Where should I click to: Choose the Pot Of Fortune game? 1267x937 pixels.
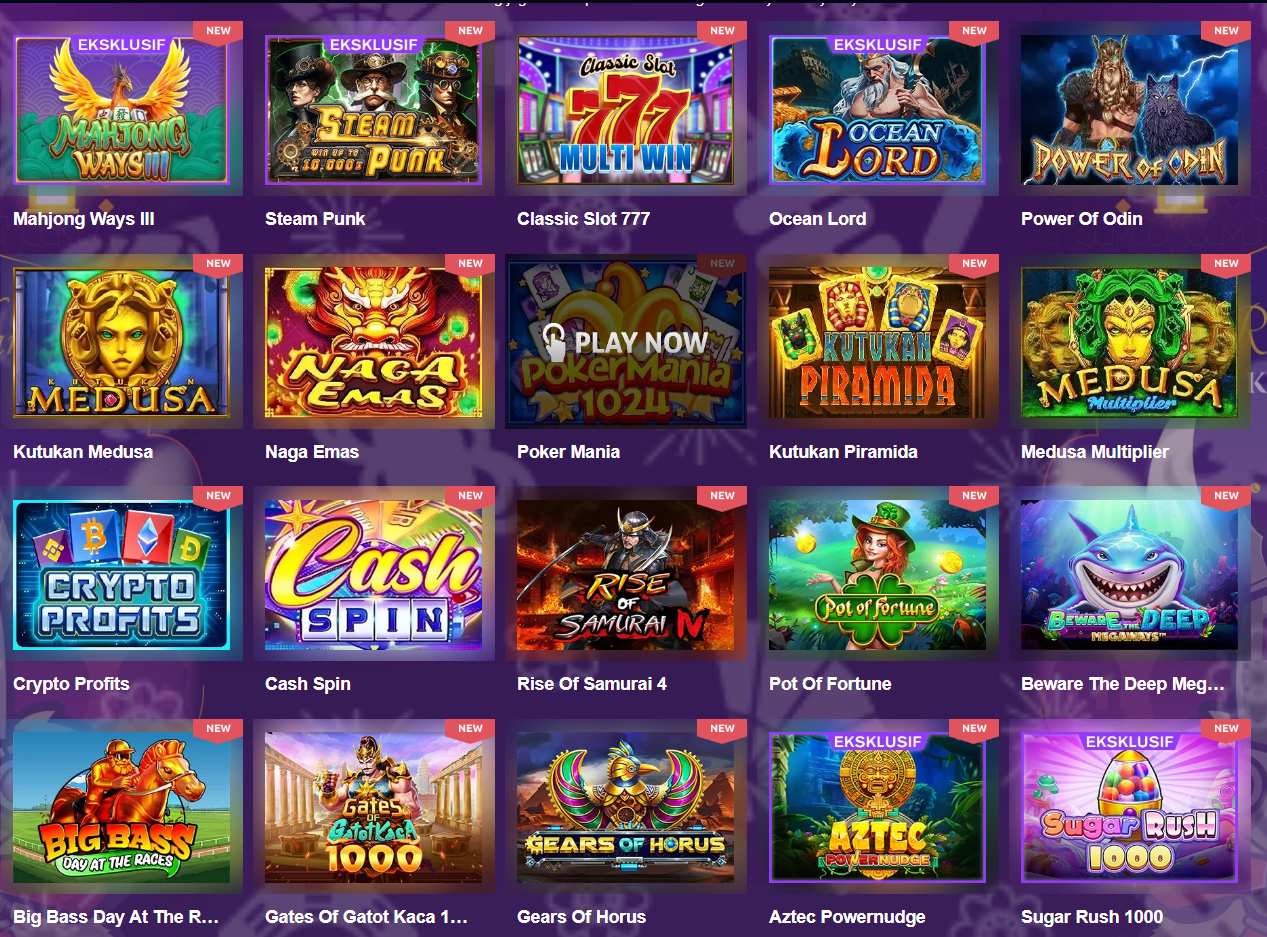877,575
